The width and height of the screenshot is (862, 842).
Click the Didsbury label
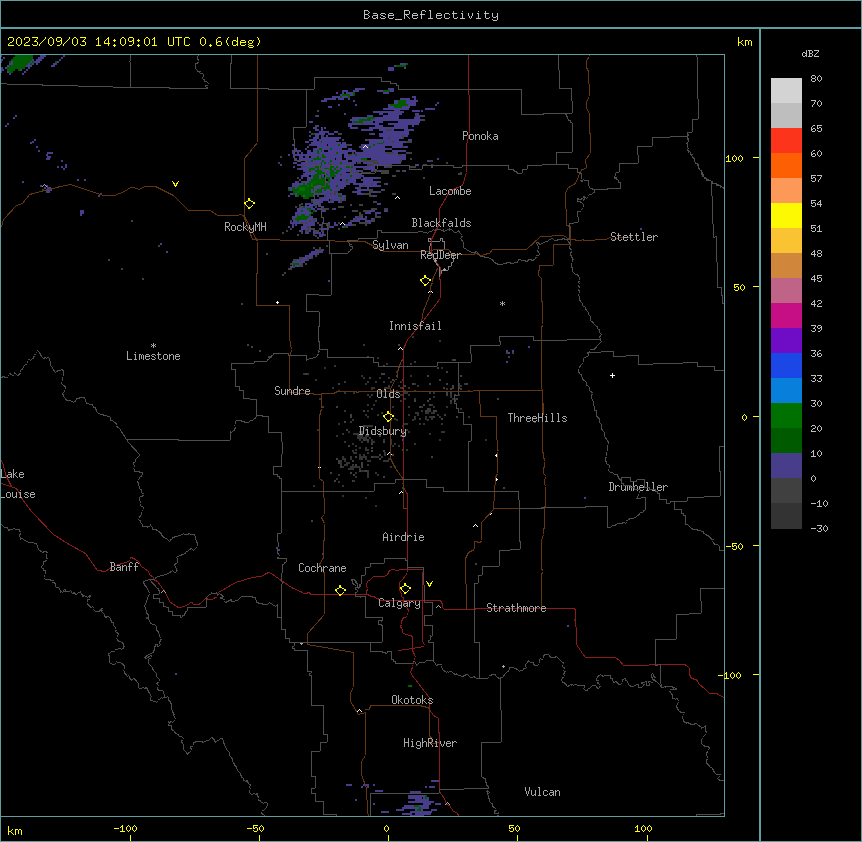pyautogui.click(x=383, y=431)
